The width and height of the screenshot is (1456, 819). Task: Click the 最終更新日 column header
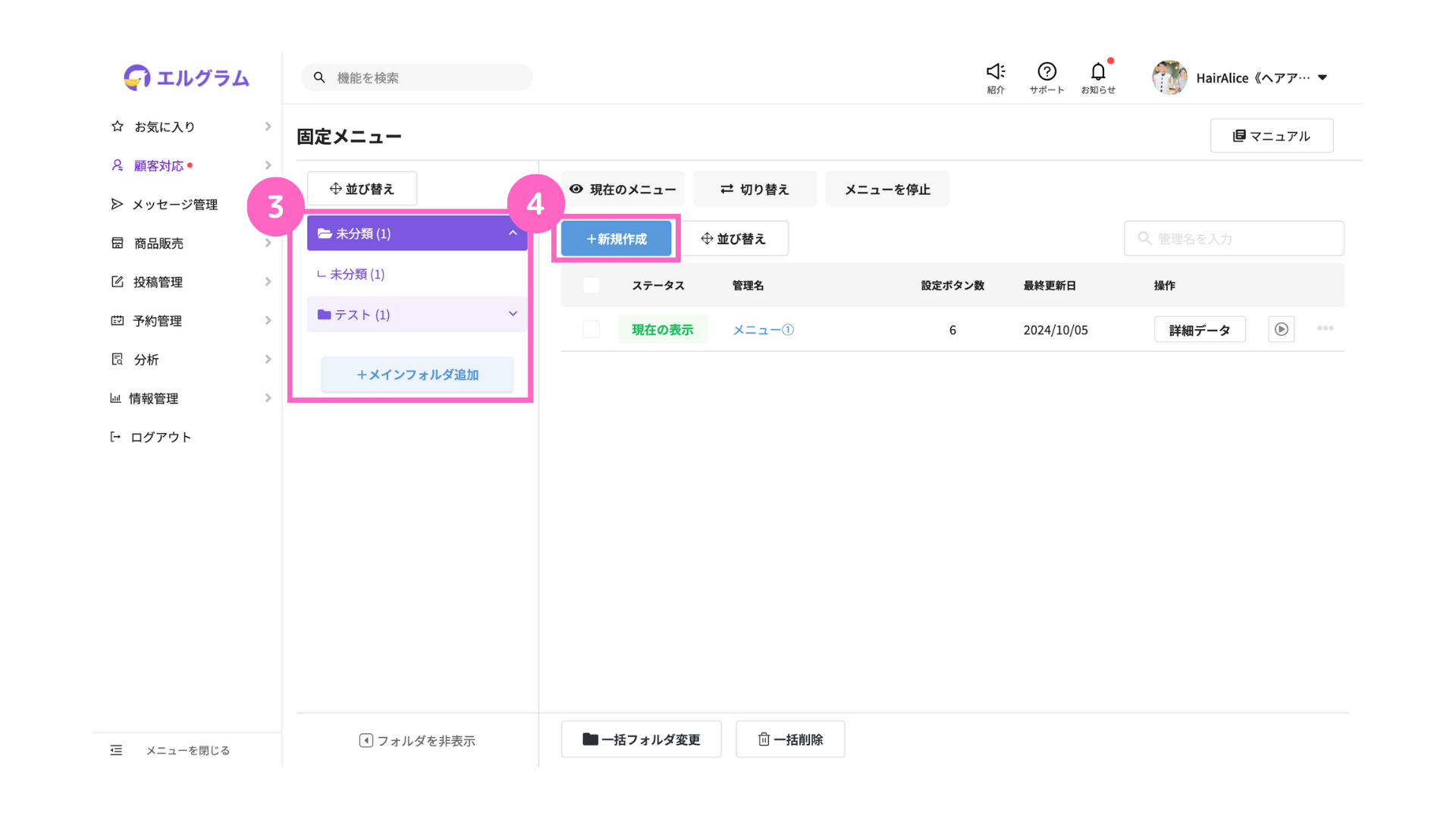coord(1050,285)
